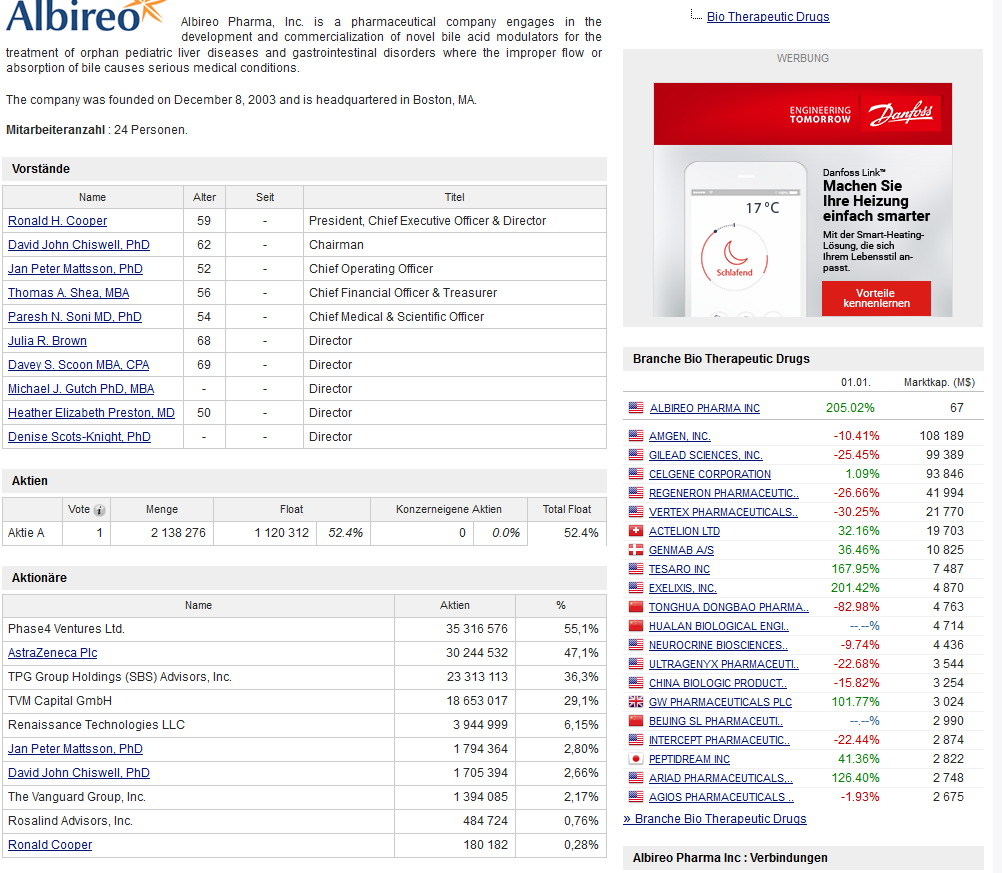This screenshot has height=873, width=1002.
Task: Open GENMAB A/S company page
Action: (681, 550)
